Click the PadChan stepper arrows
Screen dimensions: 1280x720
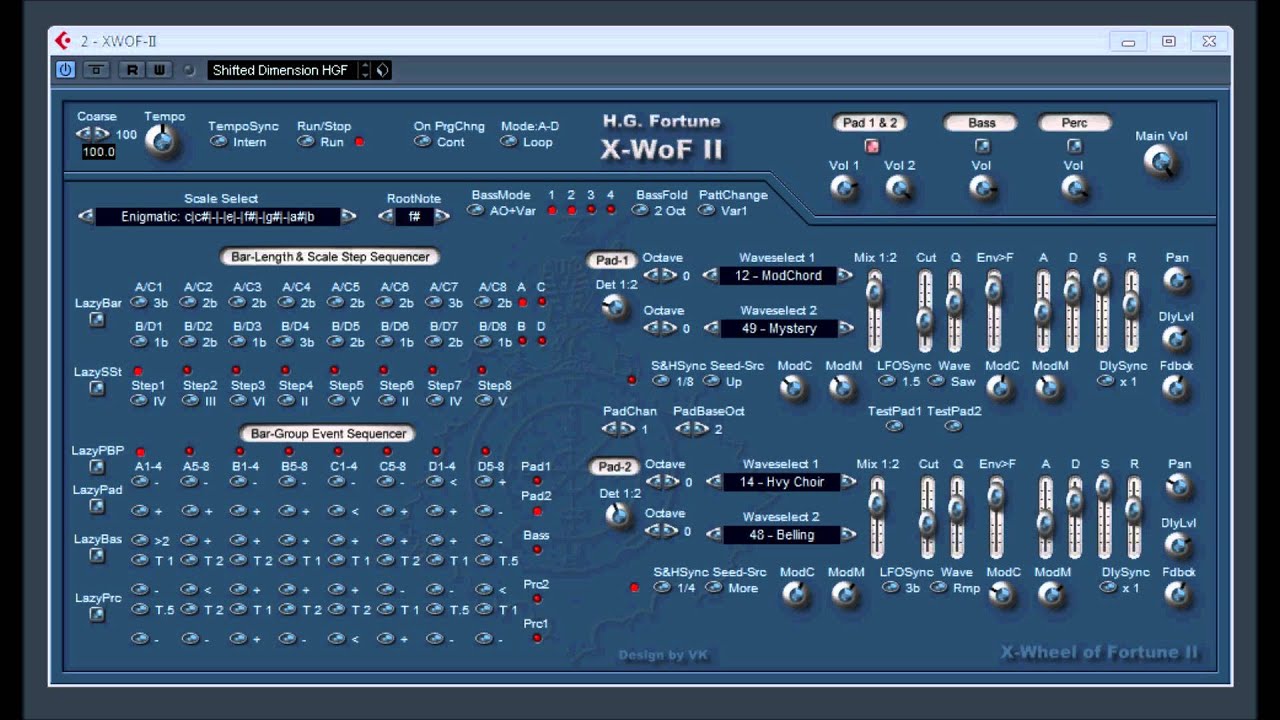tap(619, 429)
